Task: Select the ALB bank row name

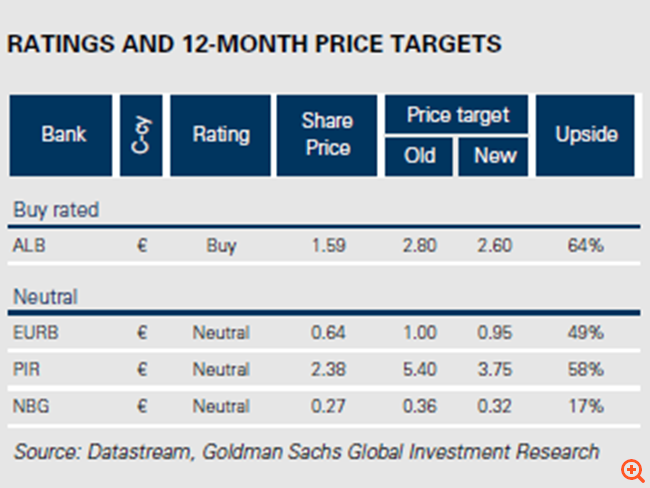Action: point(29,244)
